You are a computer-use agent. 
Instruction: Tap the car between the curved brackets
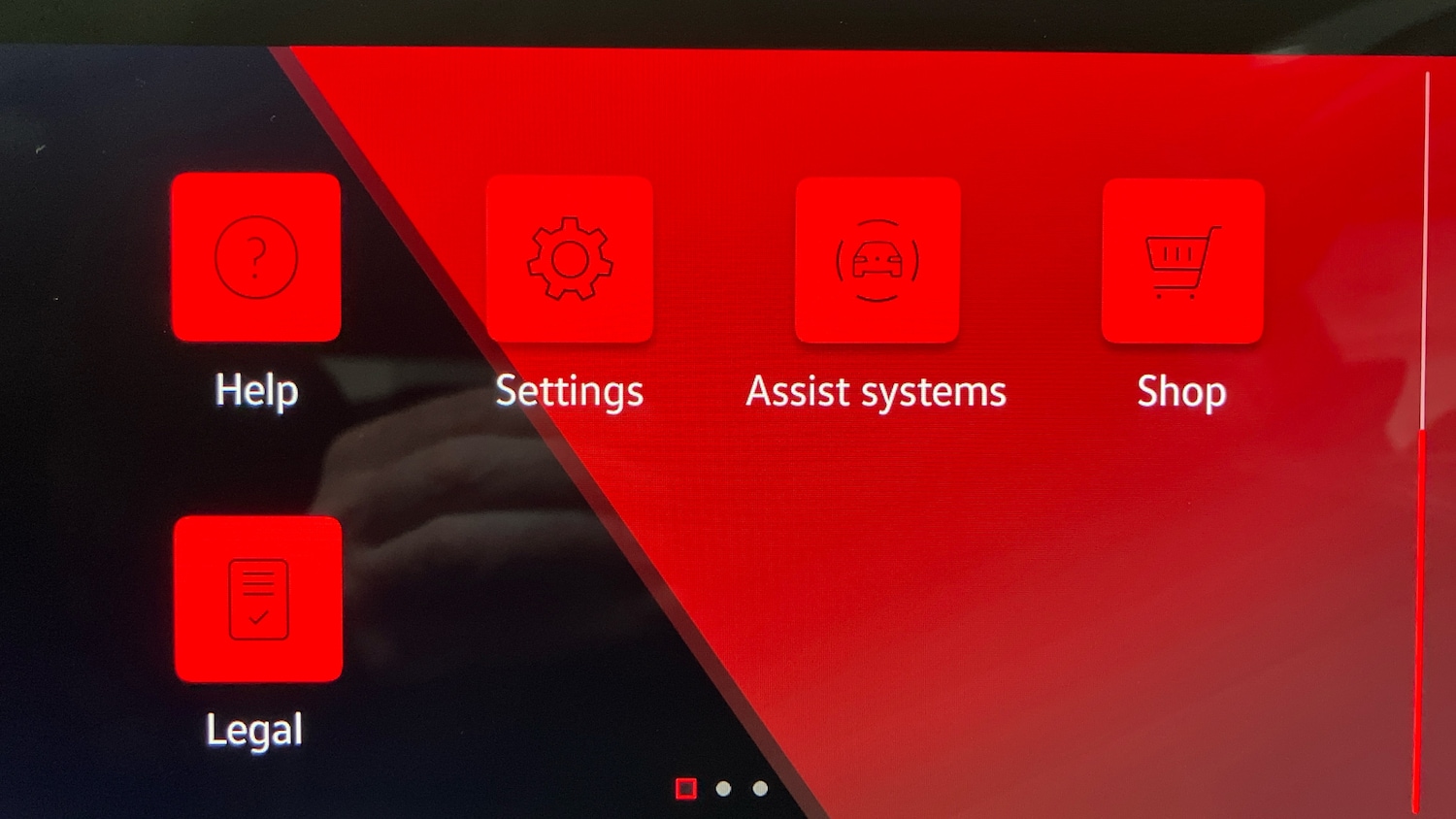click(877, 260)
